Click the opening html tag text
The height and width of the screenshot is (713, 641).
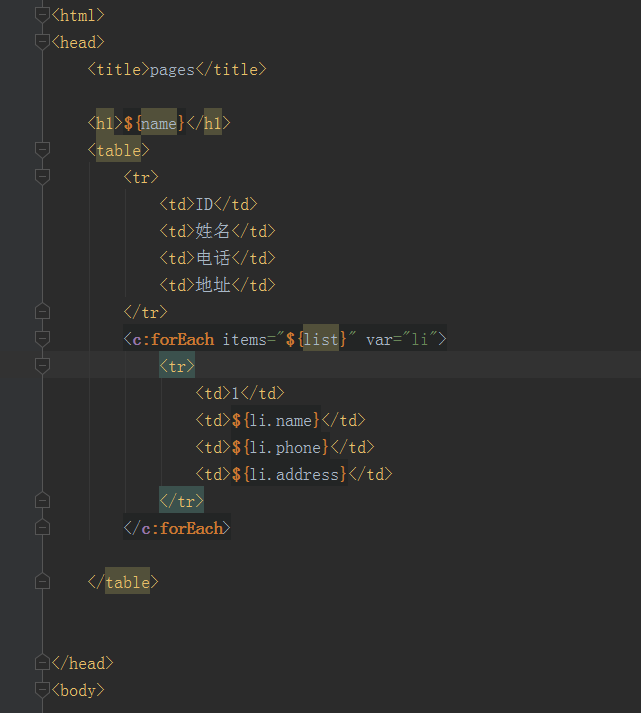(78, 15)
